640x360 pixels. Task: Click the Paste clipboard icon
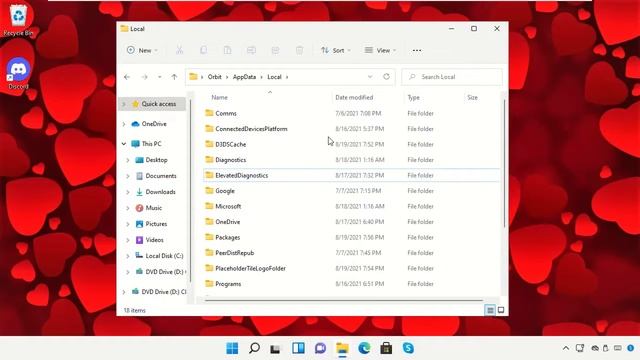227,50
